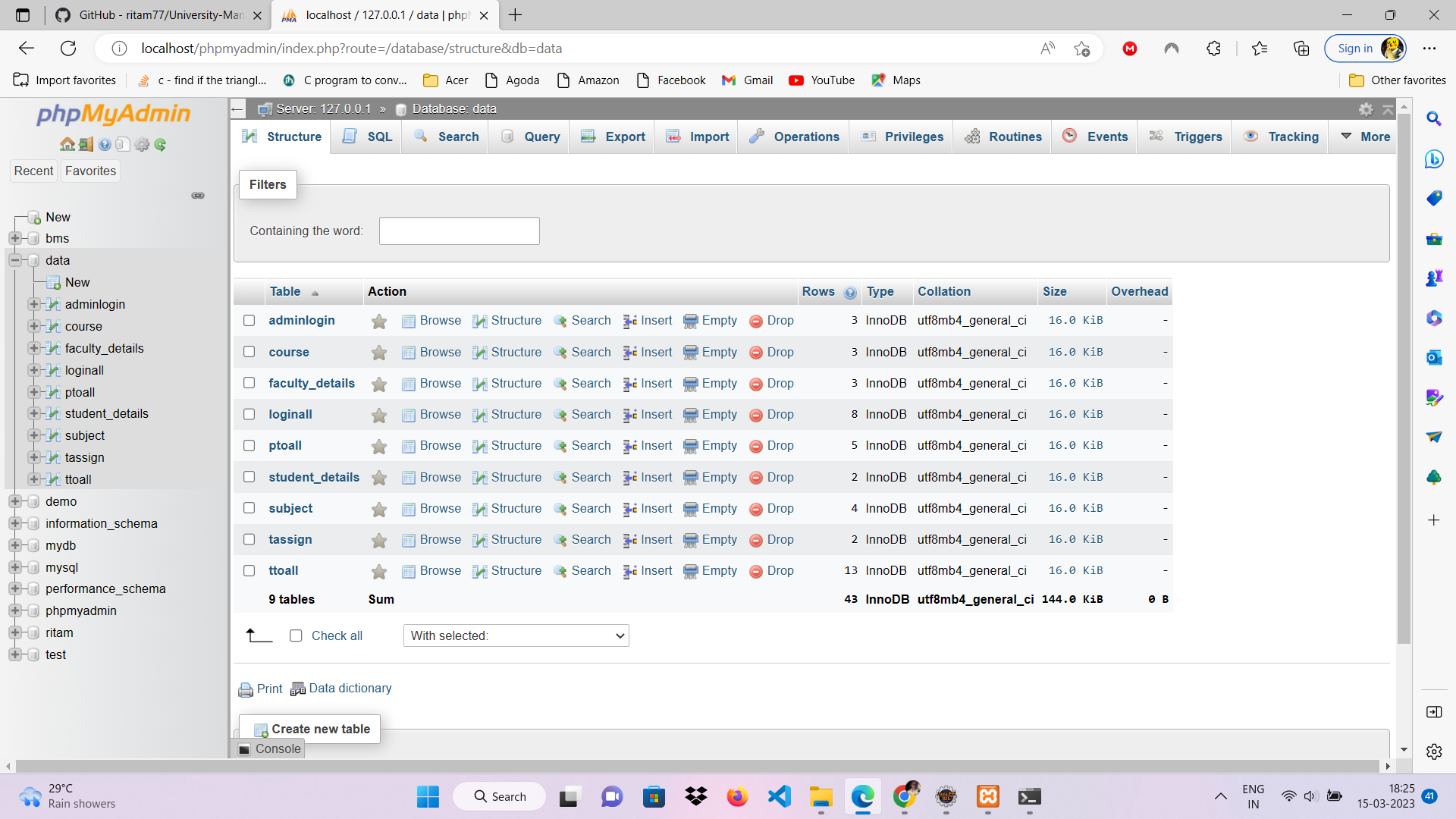Collapse the data database tree node
This screenshot has width=1456, height=819.
(x=15, y=260)
